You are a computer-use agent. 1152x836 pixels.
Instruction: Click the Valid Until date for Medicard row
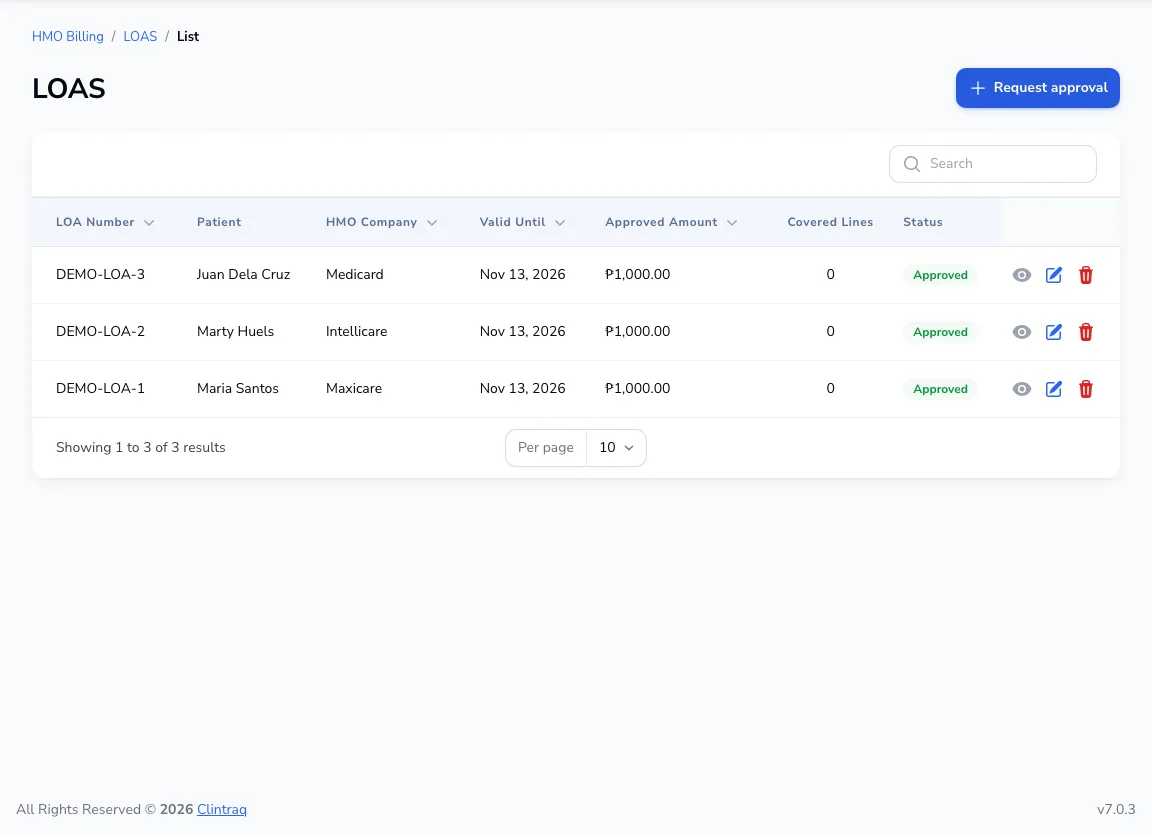[x=522, y=275]
